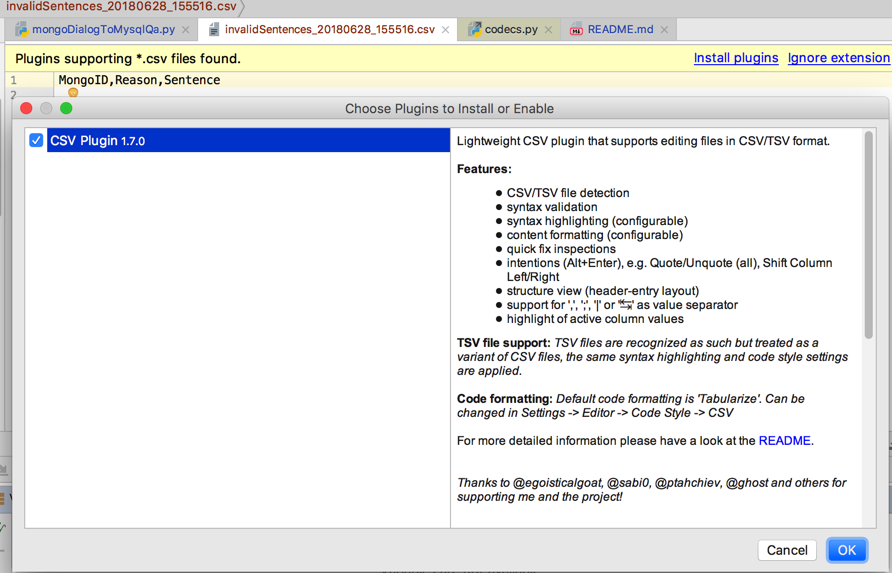
Task: Click the Install plugins link
Action: click(736, 58)
